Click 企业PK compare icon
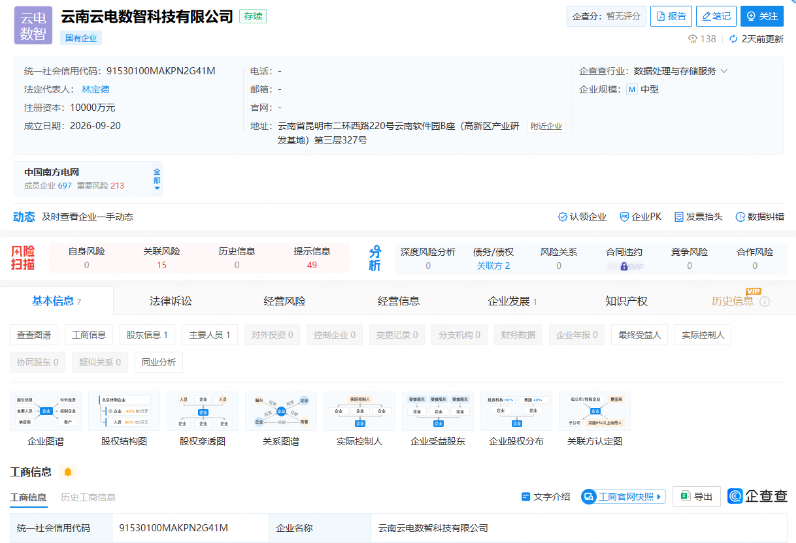Image resolution: width=796 pixels, height=543 pixels. 624,217
